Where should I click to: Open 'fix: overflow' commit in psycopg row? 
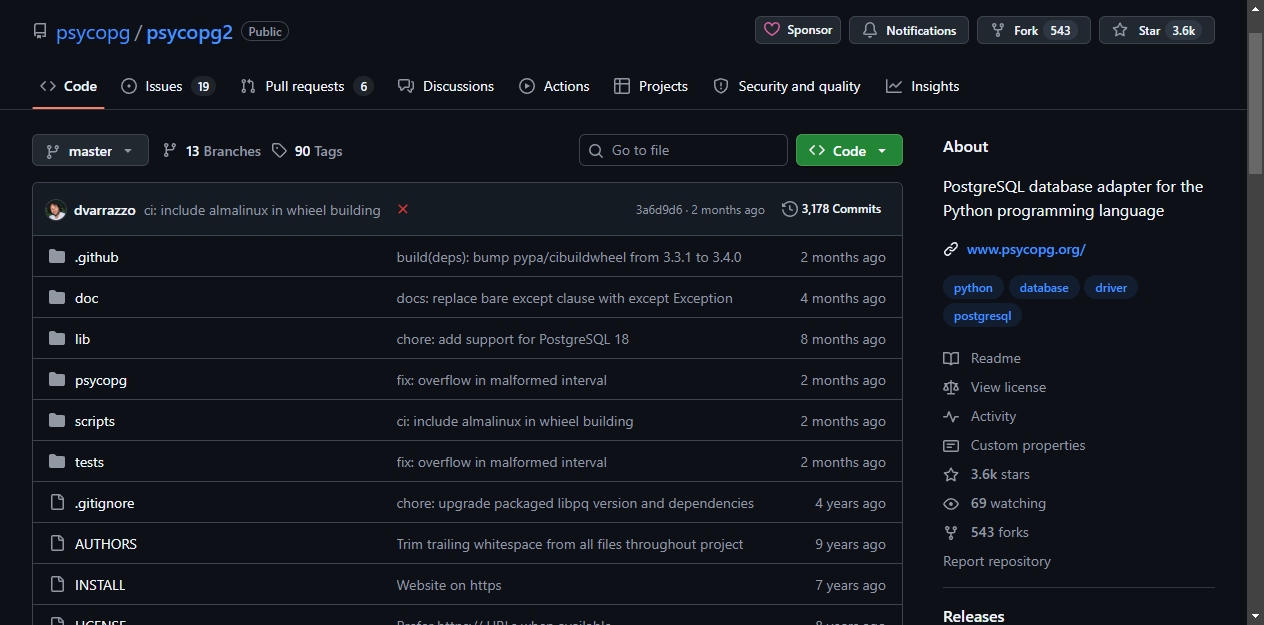coord(502,380)
